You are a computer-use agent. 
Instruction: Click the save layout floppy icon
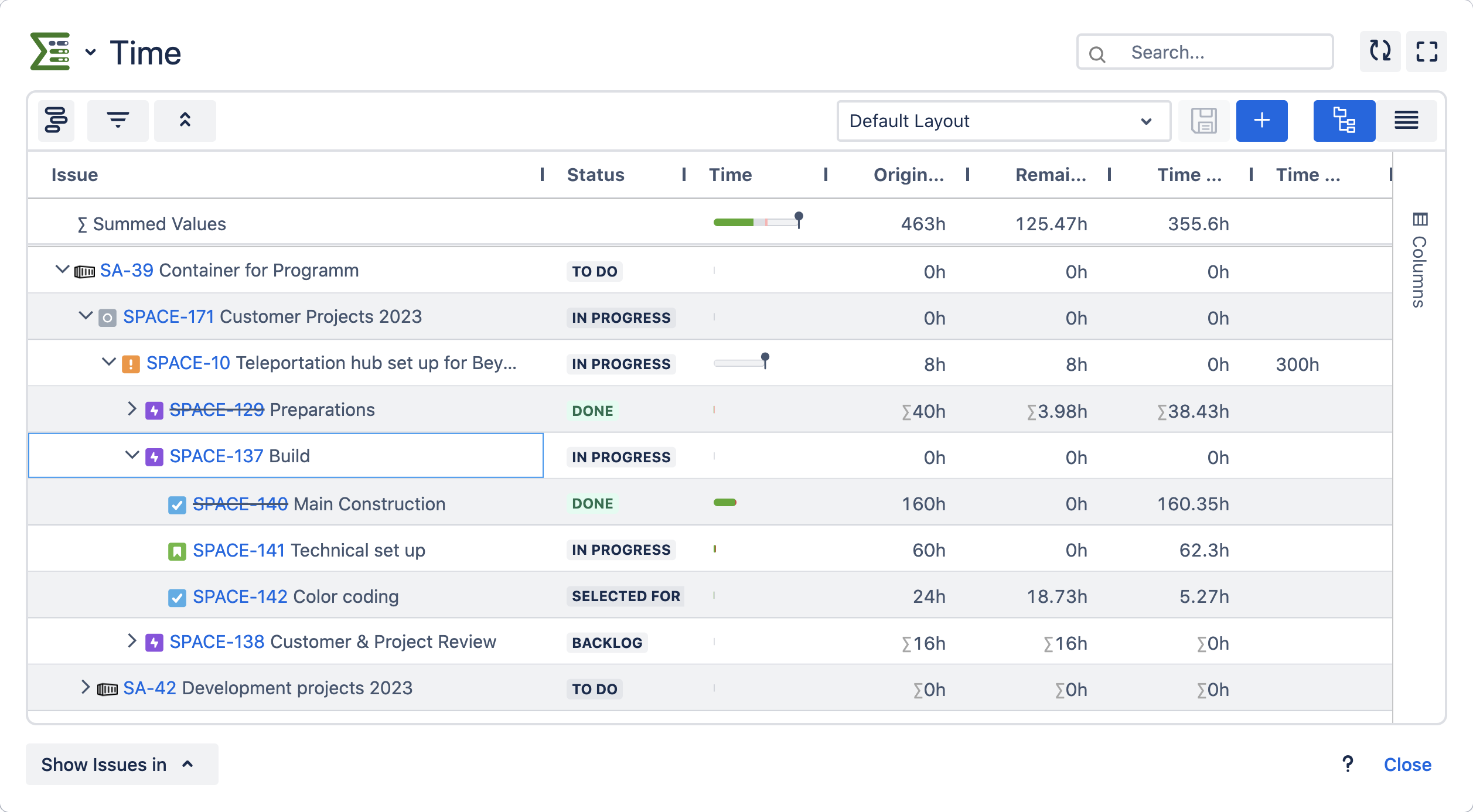[1203, 121]
